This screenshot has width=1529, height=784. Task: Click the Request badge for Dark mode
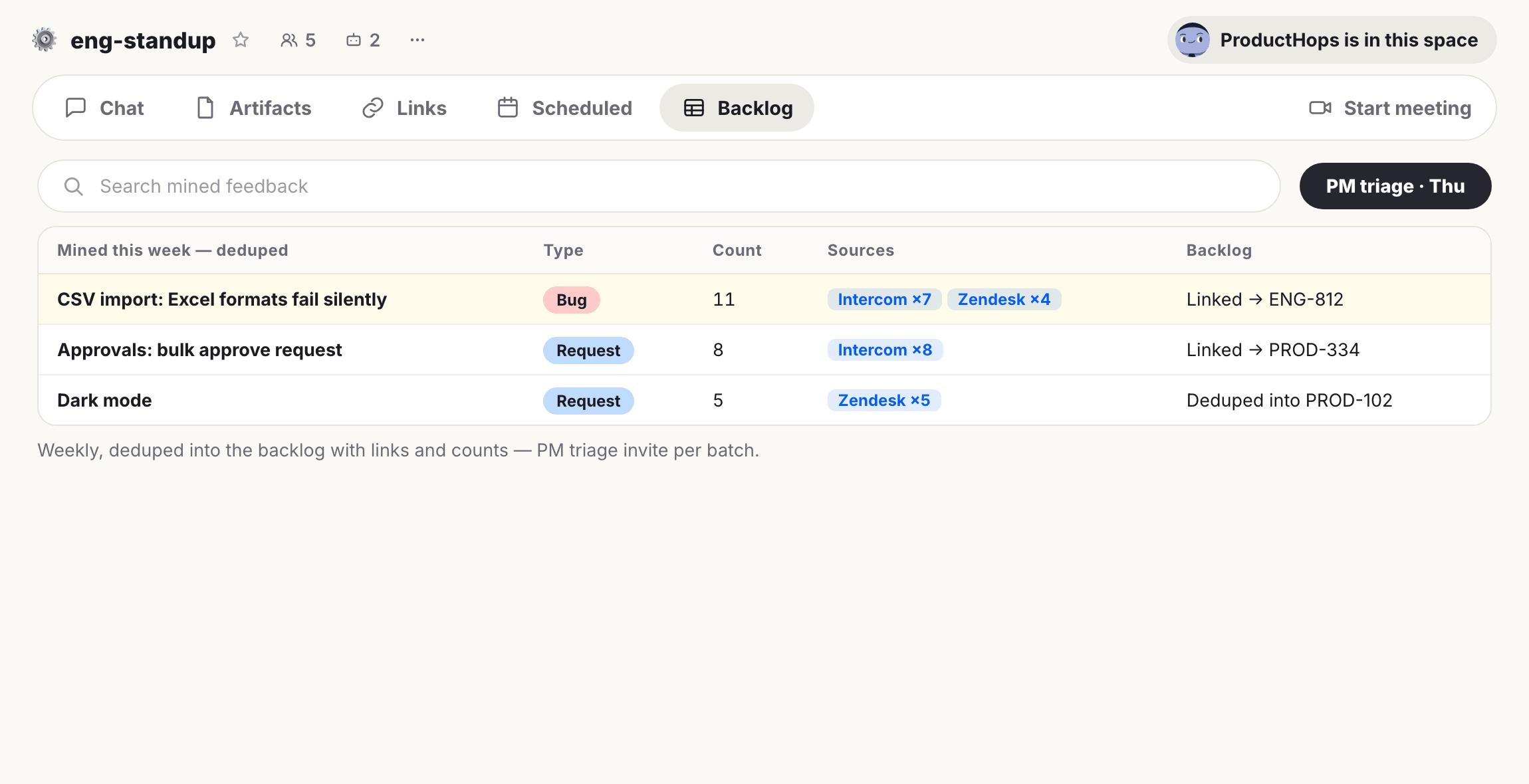588,401
